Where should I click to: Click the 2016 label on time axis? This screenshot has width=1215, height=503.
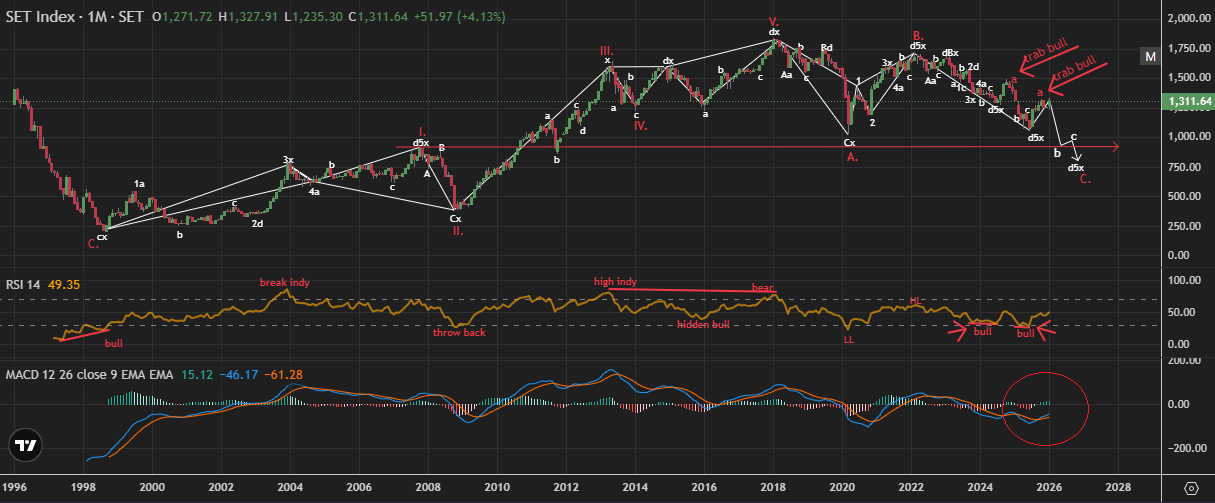coord(704,487)
